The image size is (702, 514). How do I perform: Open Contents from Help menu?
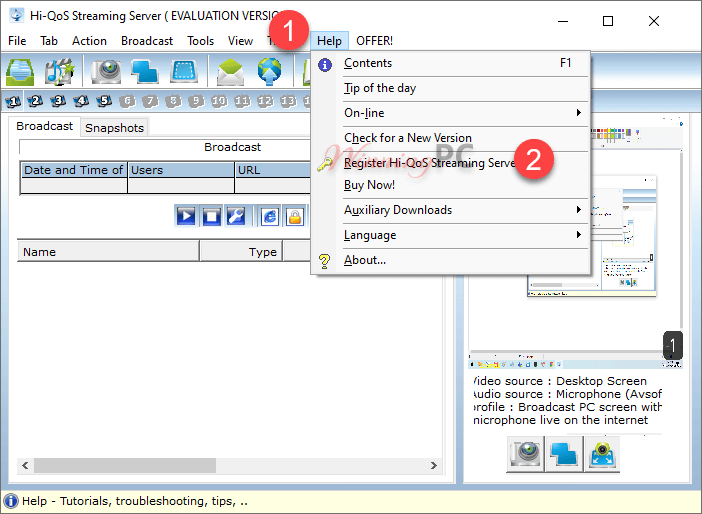451,63
